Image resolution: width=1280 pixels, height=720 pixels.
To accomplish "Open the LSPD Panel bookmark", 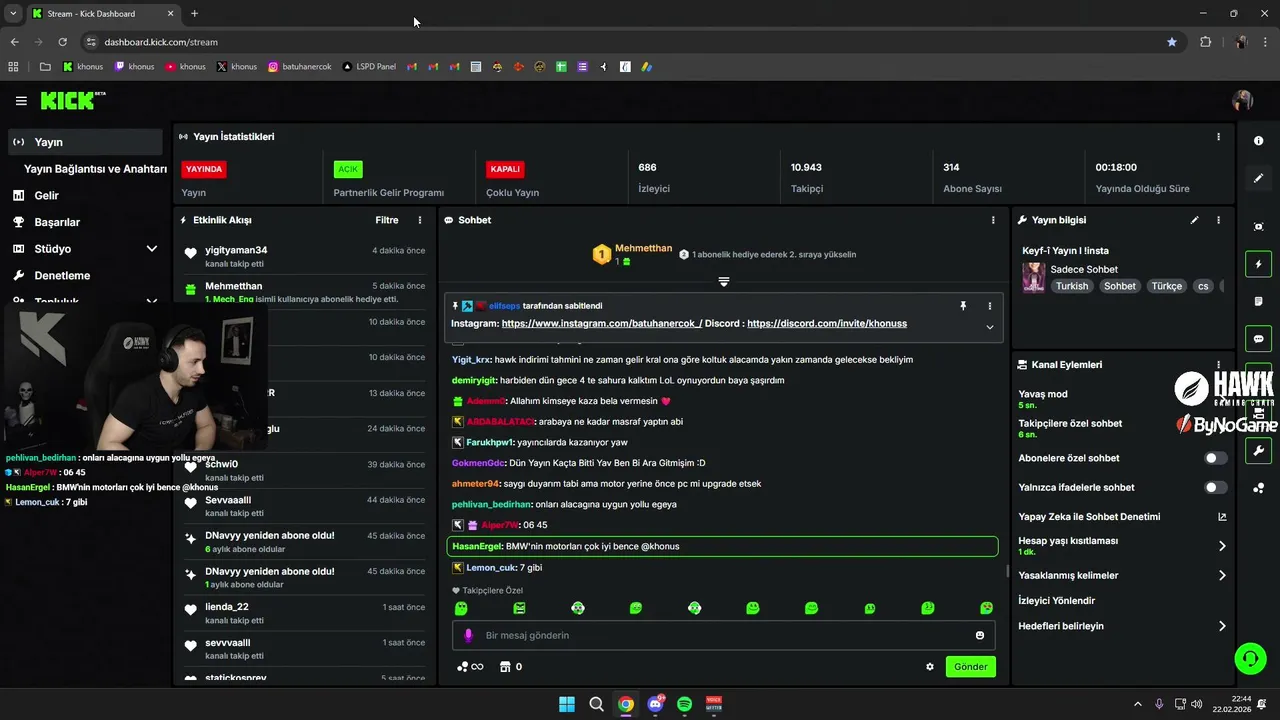I will tap(369, 67).
